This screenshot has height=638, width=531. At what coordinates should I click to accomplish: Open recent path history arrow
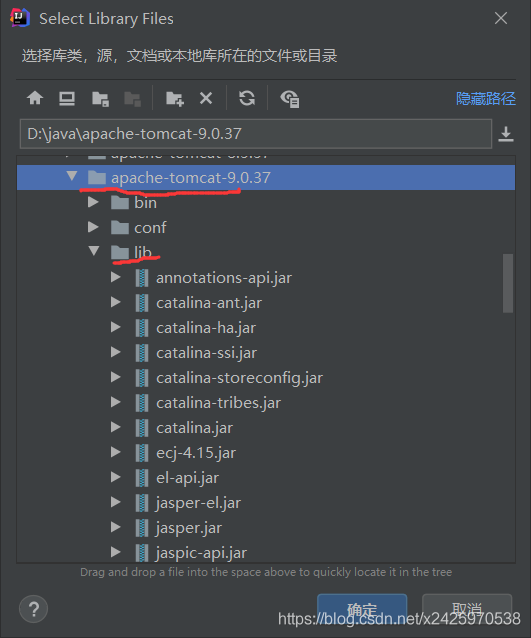[506, 134]
